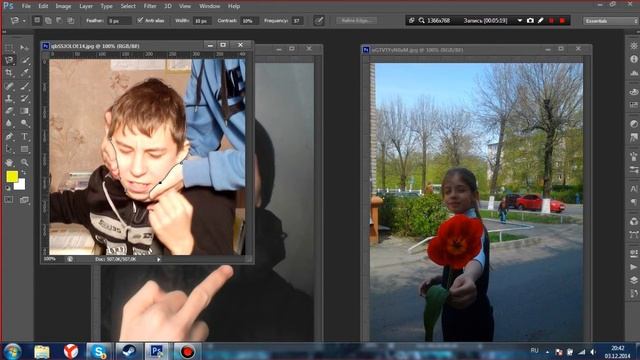Click the recorder zoom magnifier icon
The image size is (640, 360).
pos(421,20)
